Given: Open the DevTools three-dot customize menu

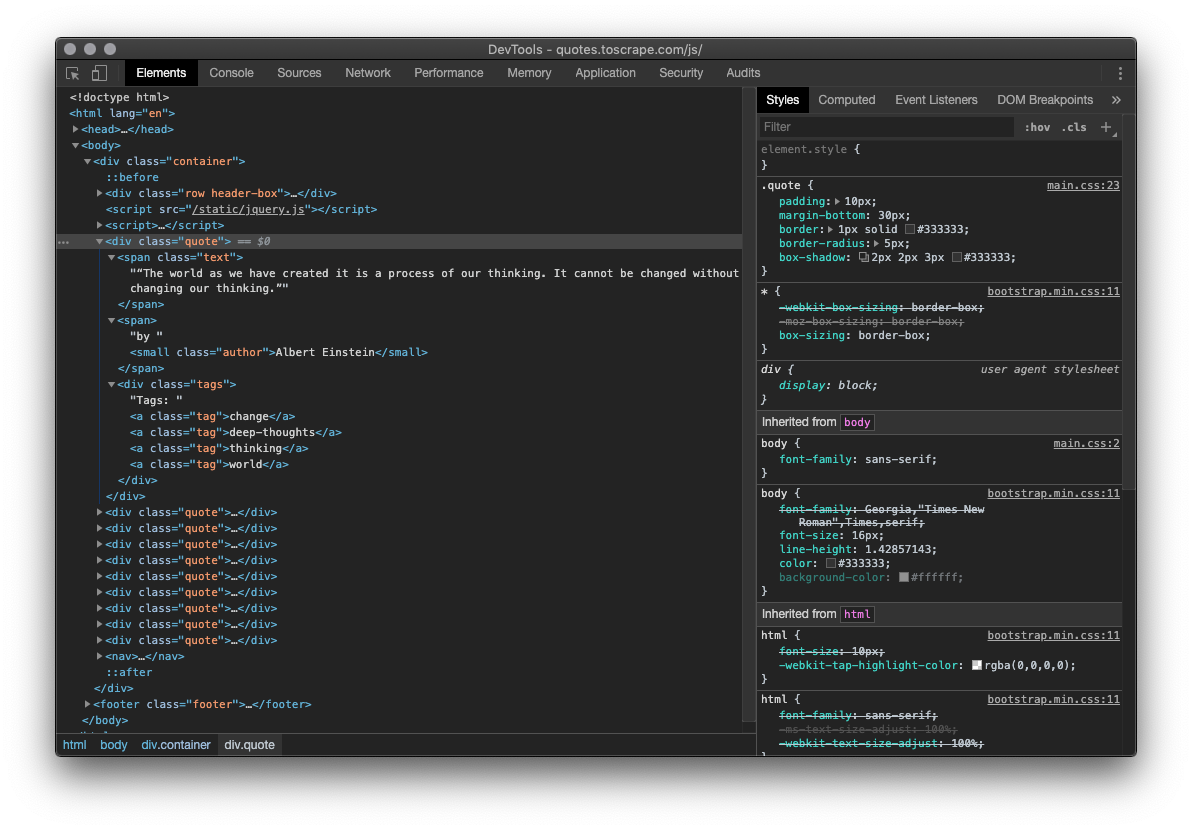Looking at the screenshot, I should click(x=1120, y=73).
